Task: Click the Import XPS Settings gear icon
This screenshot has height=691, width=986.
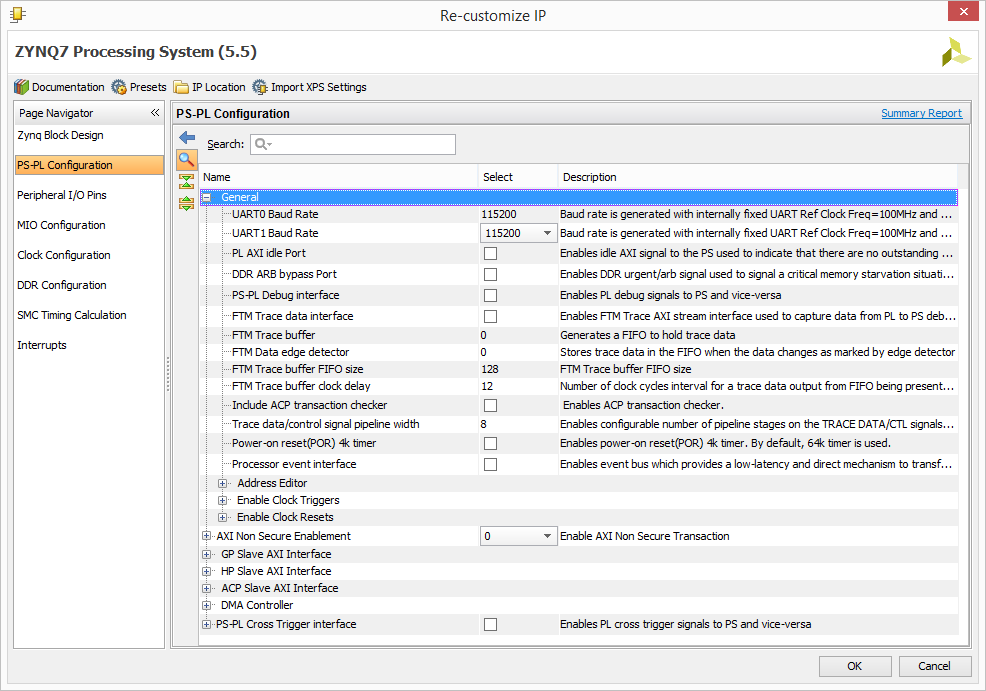Action: point(260,87)
